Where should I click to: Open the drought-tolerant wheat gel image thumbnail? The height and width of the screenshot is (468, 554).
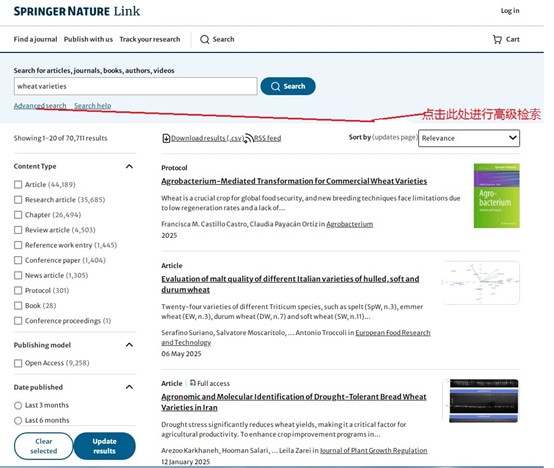point(481,401)
